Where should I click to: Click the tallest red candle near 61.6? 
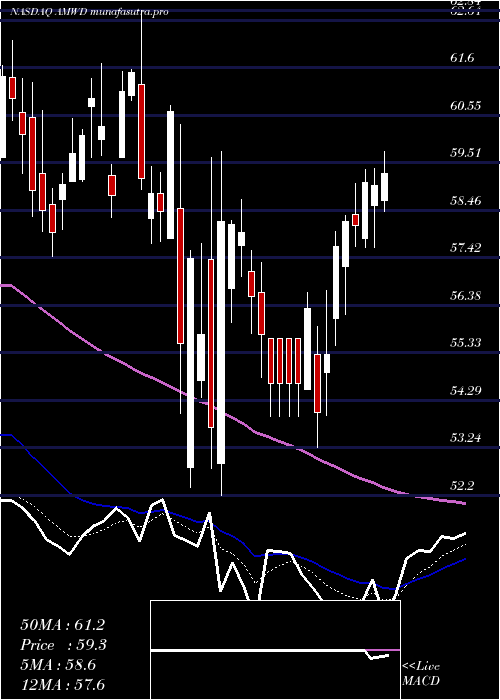coord(142,131)
